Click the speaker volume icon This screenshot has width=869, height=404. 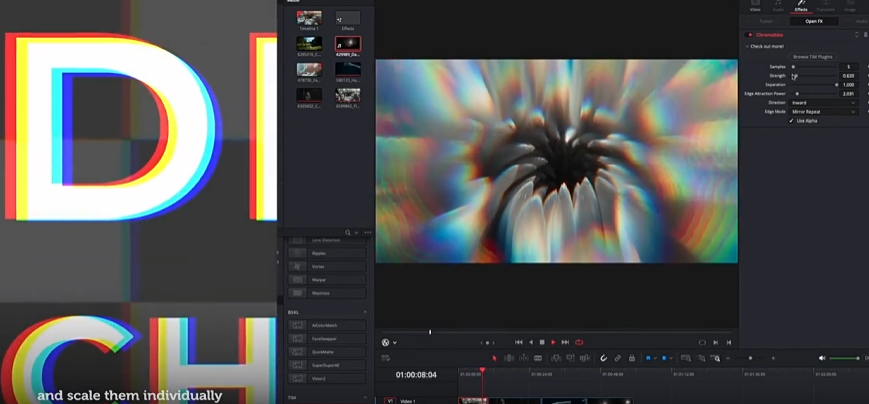click(822, 358)
